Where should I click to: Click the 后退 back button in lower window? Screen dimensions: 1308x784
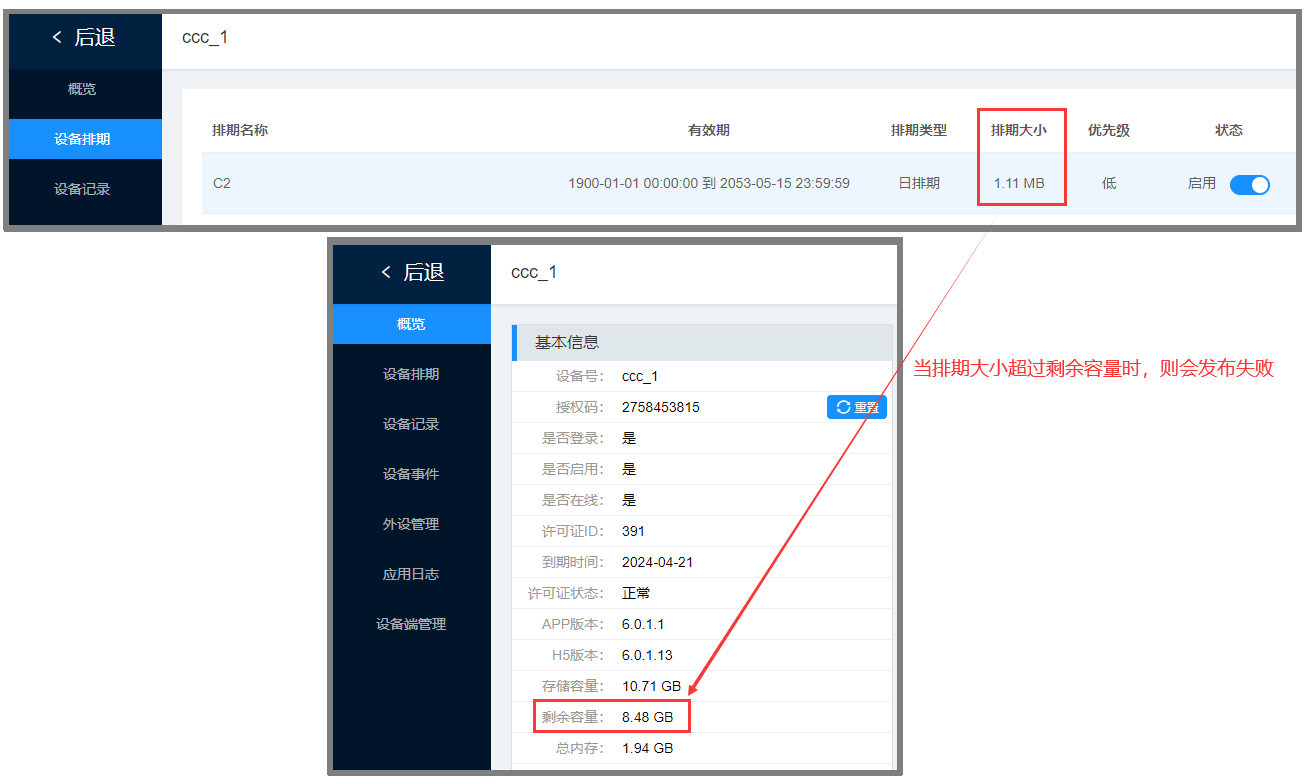click(x=413, y=273)
